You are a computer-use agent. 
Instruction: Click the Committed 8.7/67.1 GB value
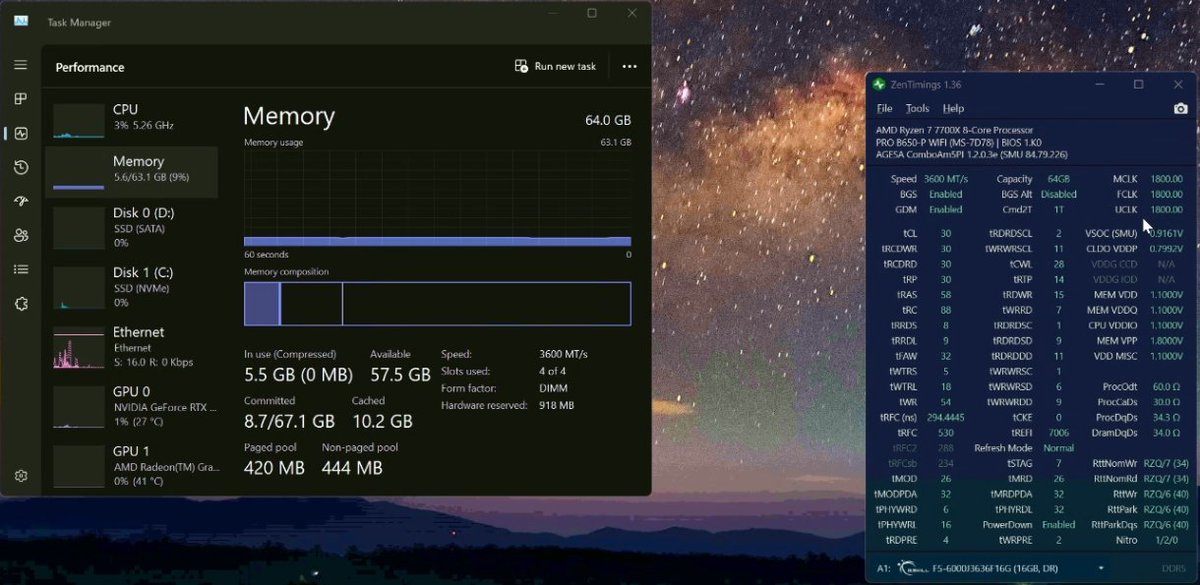coord(289,421)
